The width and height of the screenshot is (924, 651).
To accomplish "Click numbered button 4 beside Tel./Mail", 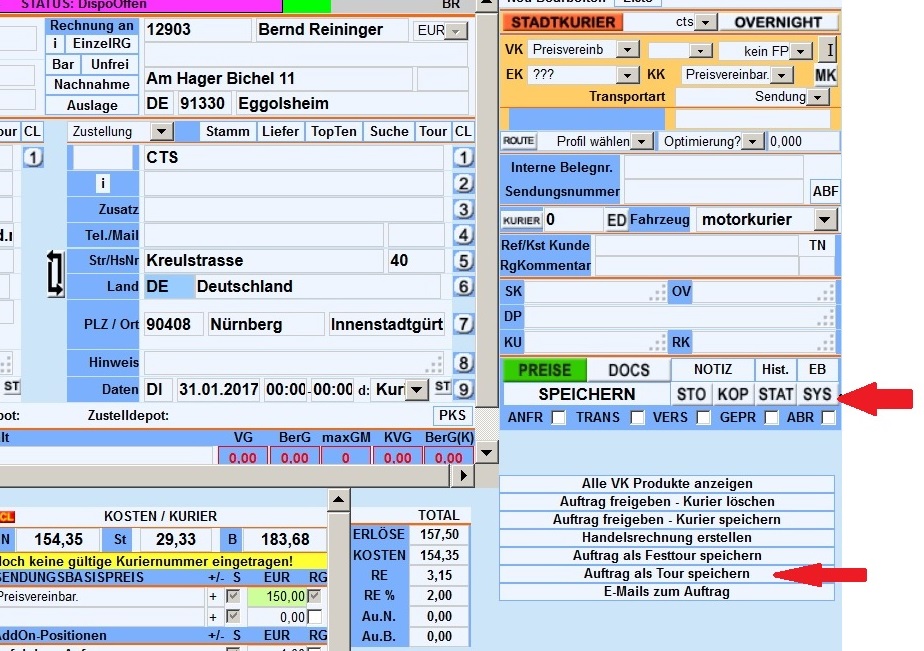I will click(463, 235).
